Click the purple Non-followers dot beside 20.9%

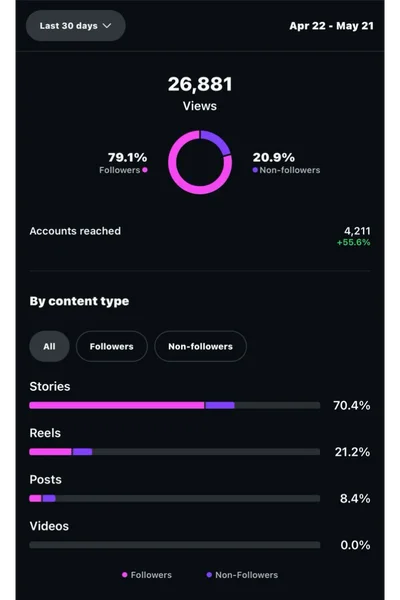click(x=255, y=170)
